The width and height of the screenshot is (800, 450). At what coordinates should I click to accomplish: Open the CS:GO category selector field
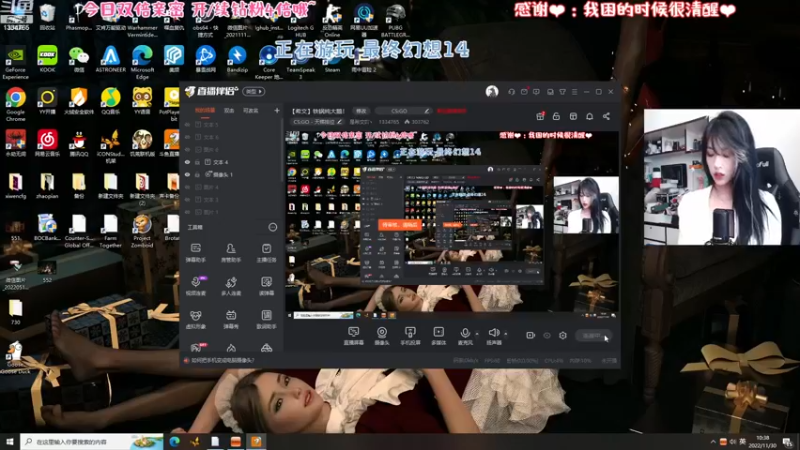(403, 111)
